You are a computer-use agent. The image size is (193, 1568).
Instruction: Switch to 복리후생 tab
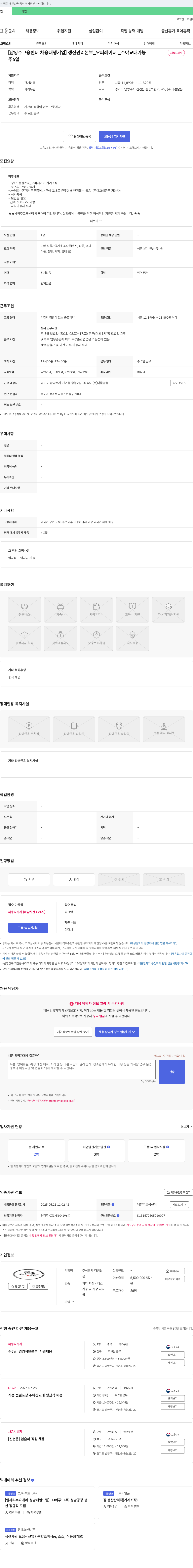pyautogui.click(x=113, y=44)
